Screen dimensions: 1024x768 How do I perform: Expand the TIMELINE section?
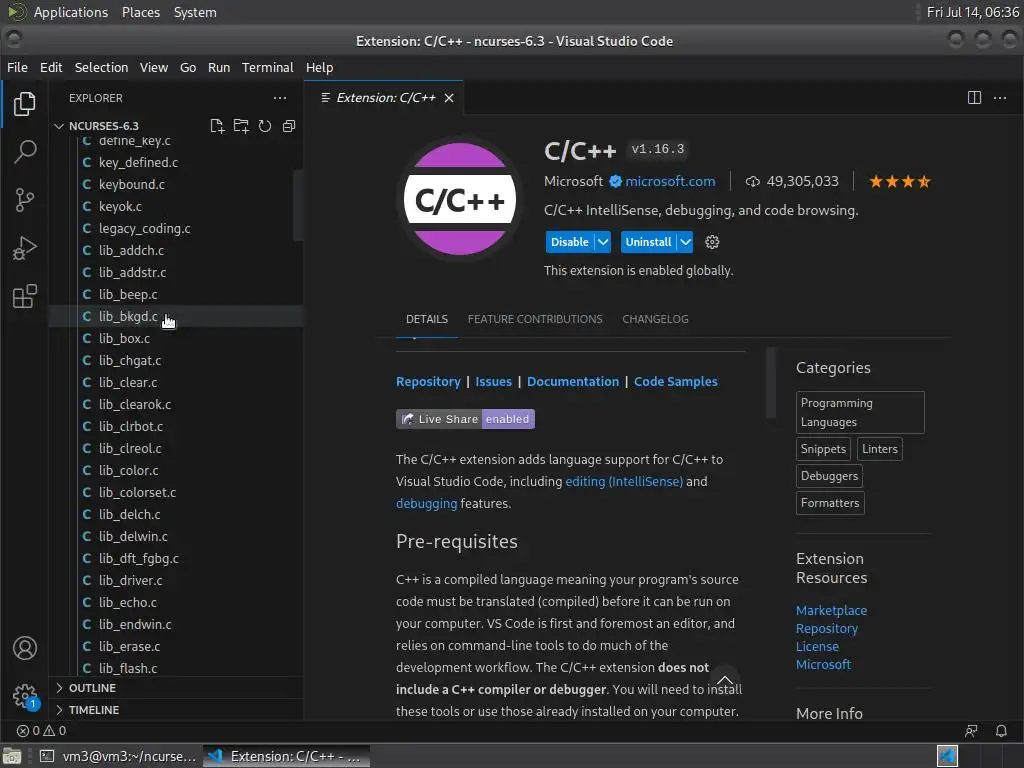tap(93, 710)
